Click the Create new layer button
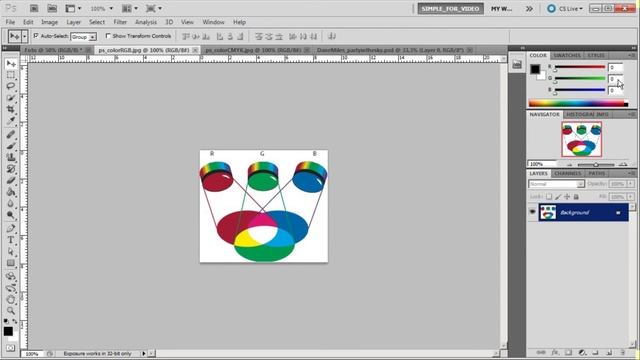The height and width of the screenshot is (360, 640). (609, 352)
